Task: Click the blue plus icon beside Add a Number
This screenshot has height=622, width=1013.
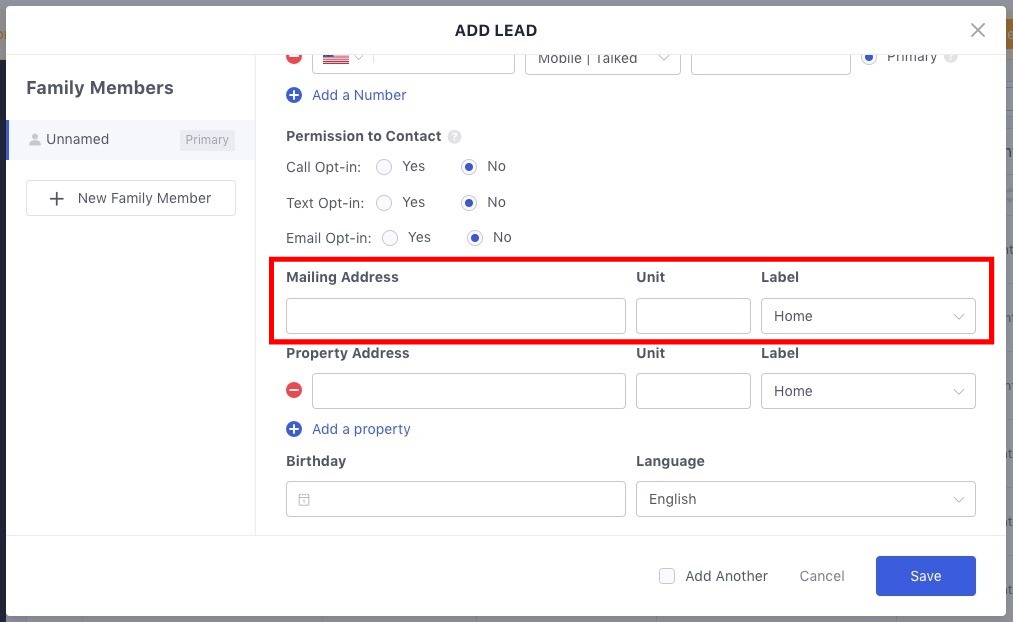Action: pyautogui.click(x=294, y=95)
